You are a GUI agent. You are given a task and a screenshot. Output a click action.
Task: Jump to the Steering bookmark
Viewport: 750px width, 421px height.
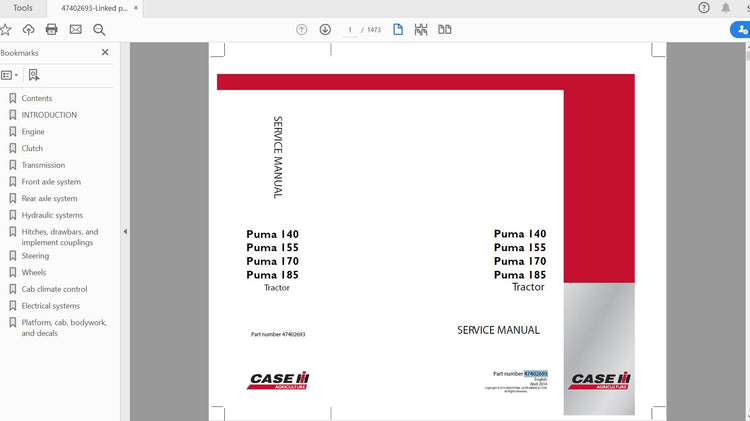pyautogui.click(x=35, y=256)
